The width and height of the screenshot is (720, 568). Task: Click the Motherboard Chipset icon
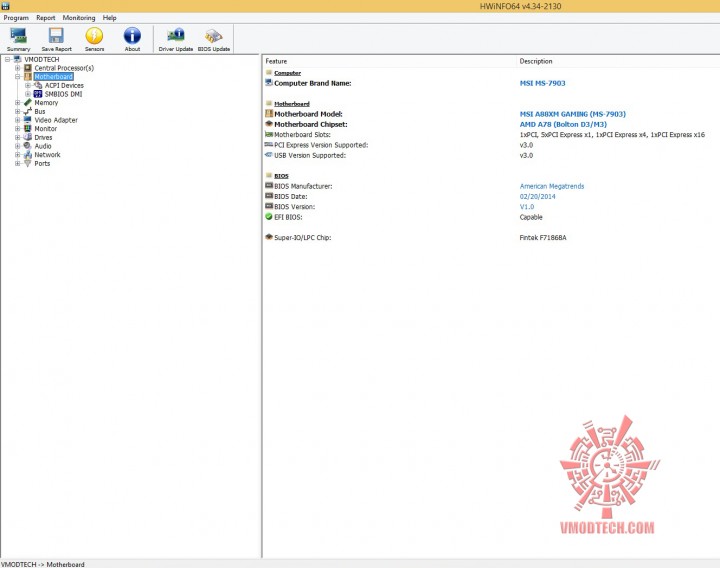pos(269,124)
